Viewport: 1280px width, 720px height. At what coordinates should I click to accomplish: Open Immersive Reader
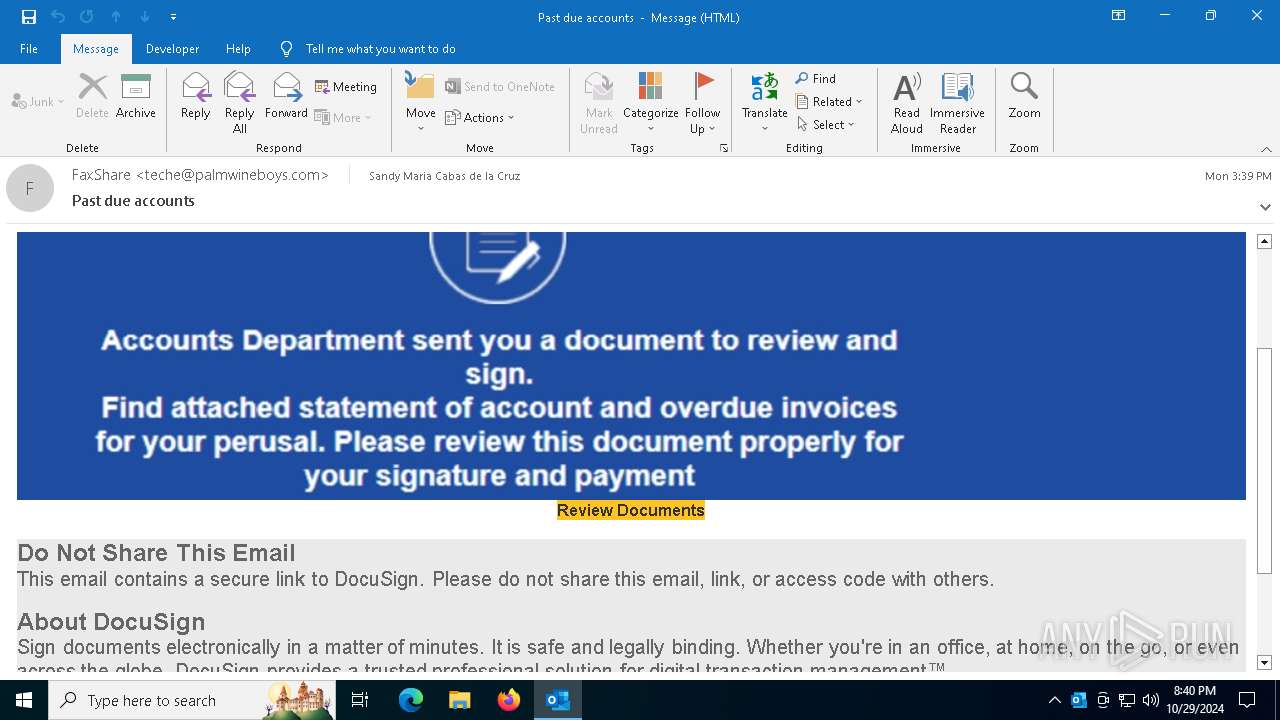coord(958,103)
